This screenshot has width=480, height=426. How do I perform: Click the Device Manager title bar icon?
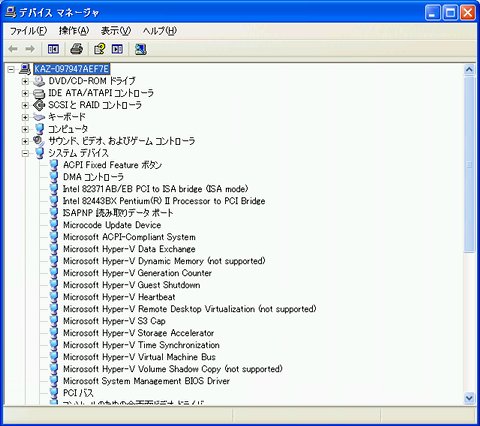coord(11,13)
